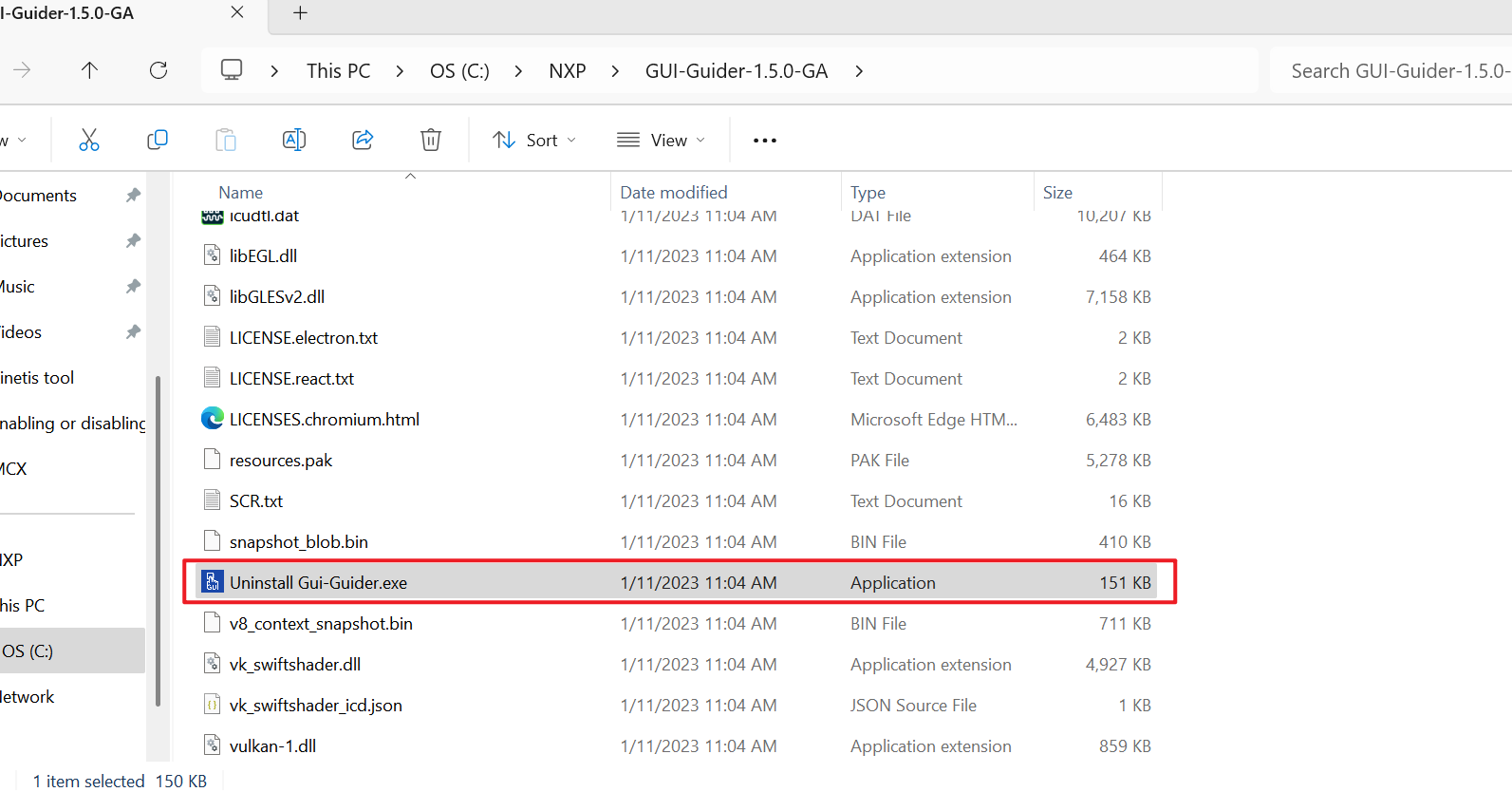Close the GUI-Guider-1.5.0-GA tab
This screenshot has width=1512, height=792.
[x=237, y=12]
